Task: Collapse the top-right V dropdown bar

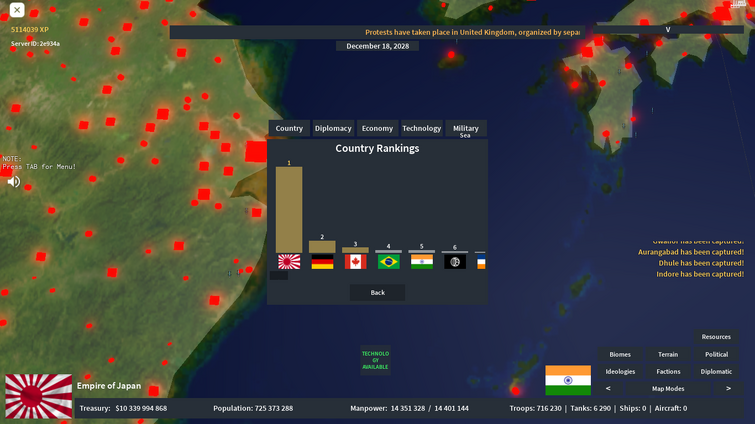Action: (668, 29)
